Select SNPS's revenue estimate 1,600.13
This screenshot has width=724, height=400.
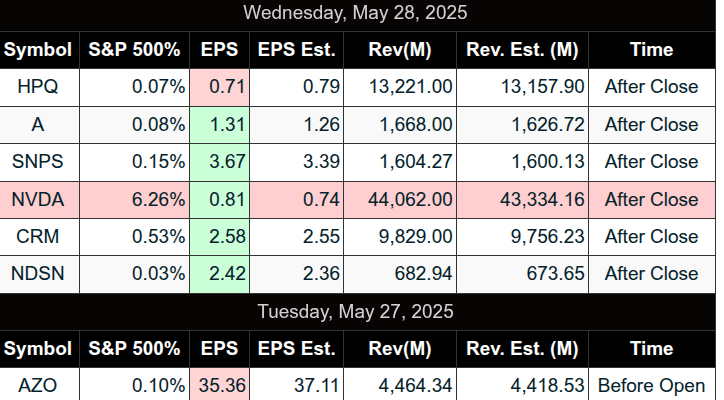pyautogui.click(x=522, y=162)
